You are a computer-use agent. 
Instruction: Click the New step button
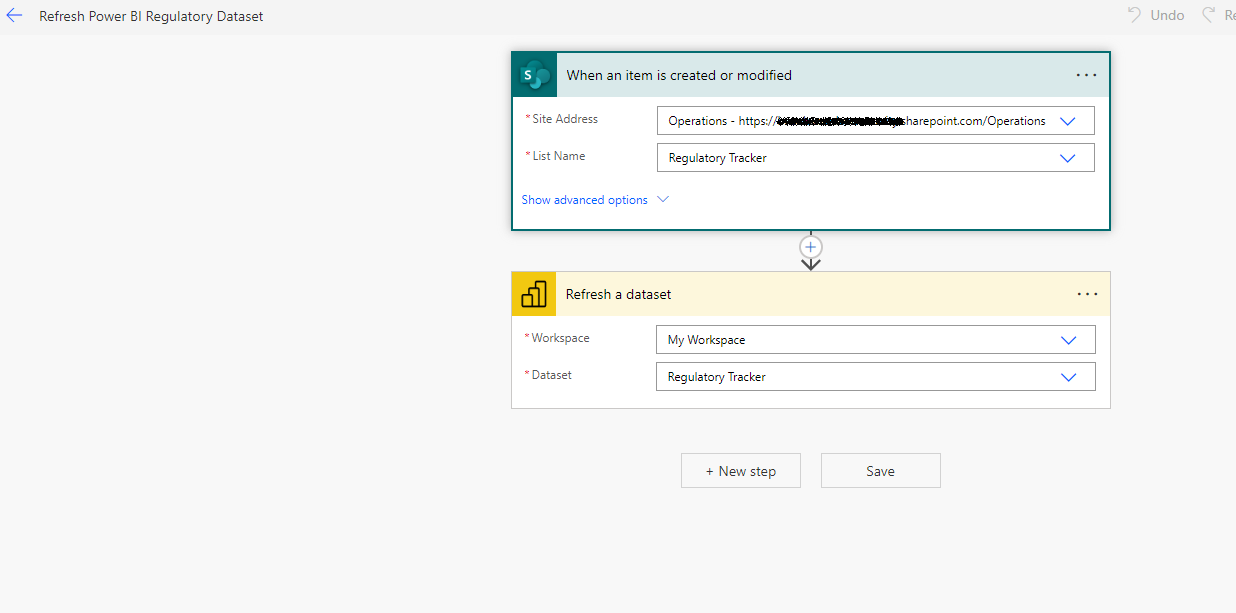pos(741,471)
